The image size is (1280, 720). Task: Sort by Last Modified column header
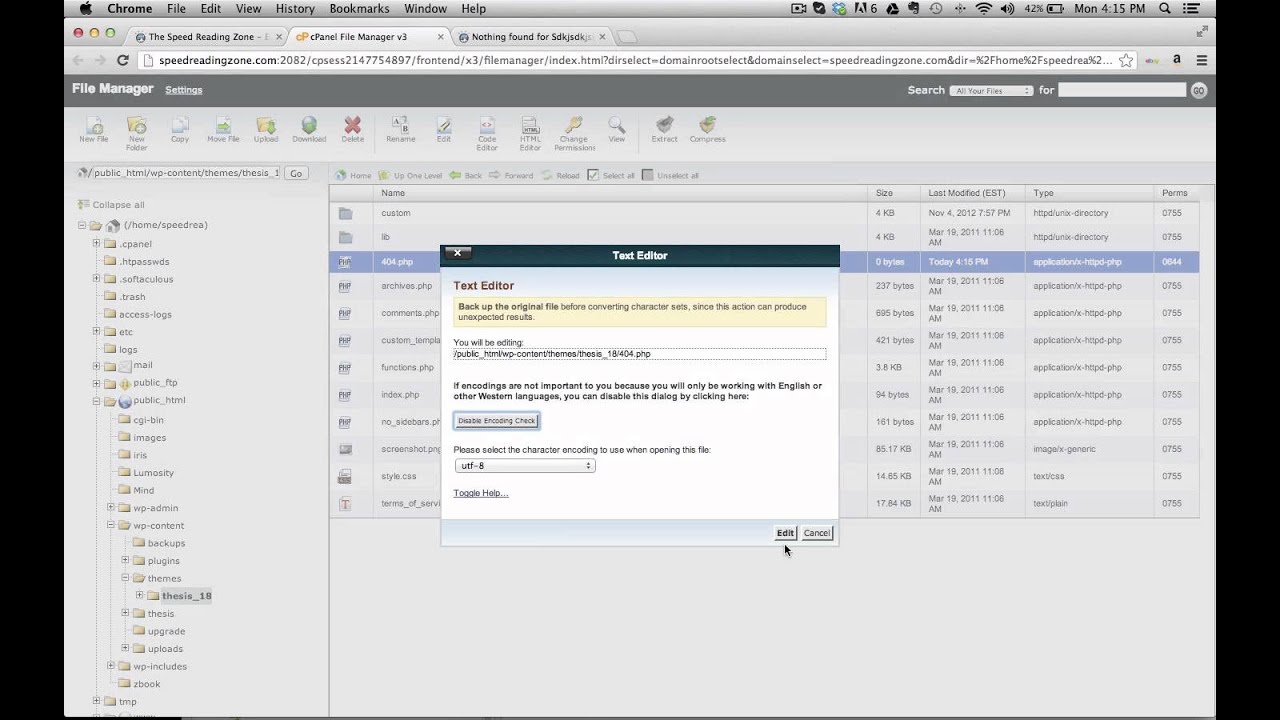click(x=966, y=193)
